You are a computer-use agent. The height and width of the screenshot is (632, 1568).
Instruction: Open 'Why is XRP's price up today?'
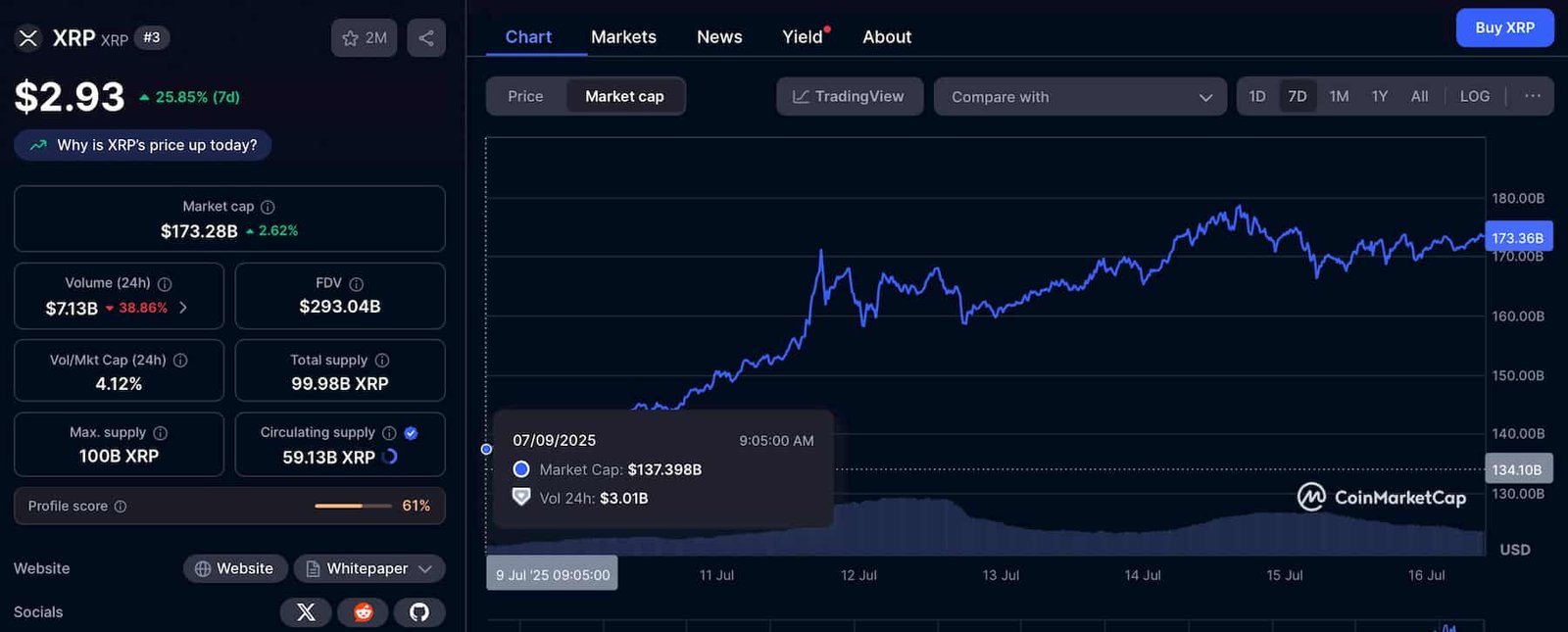pos(142,144)
